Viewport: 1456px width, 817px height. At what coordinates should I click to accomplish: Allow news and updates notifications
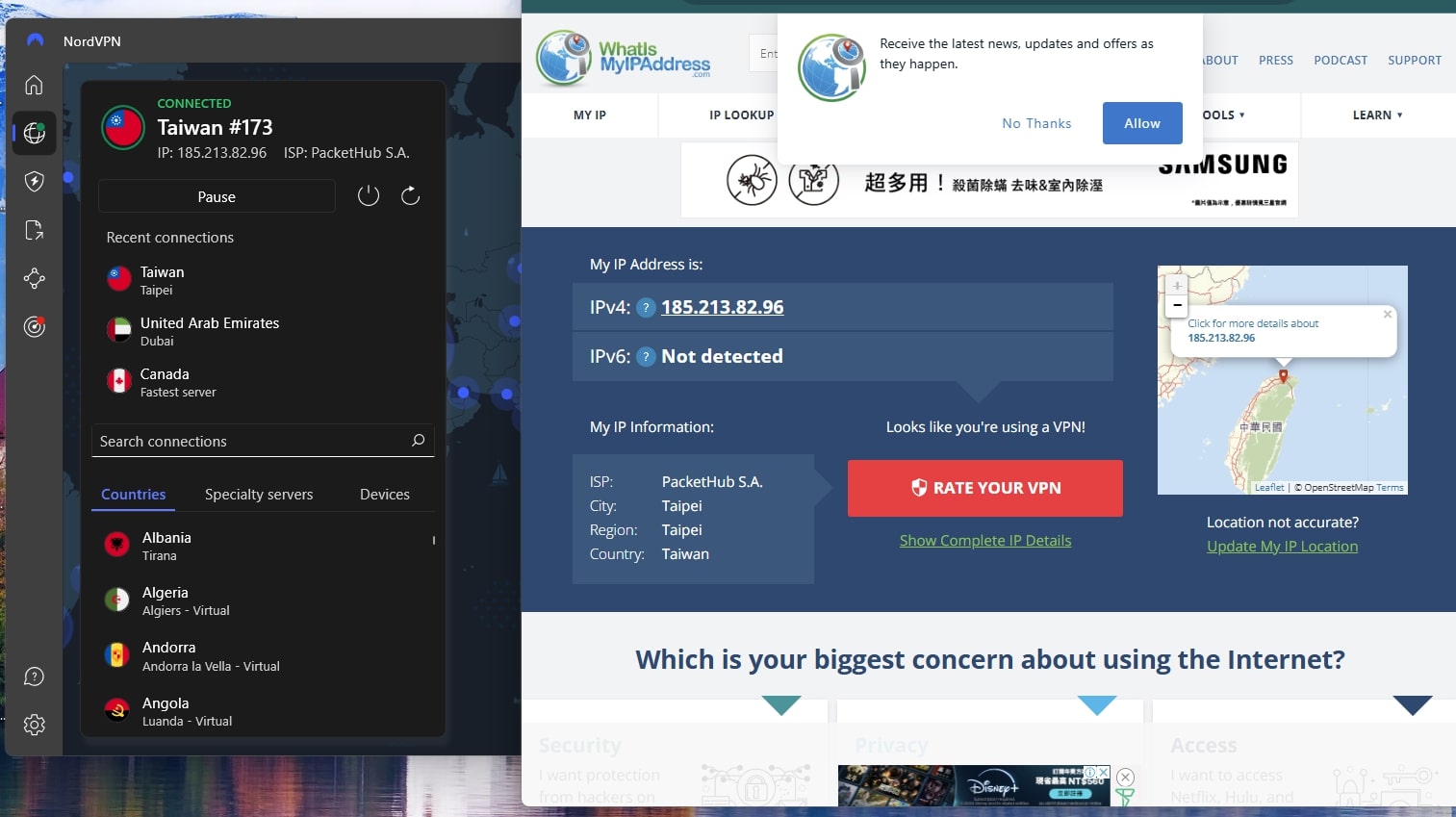(x=1141, y=123)
